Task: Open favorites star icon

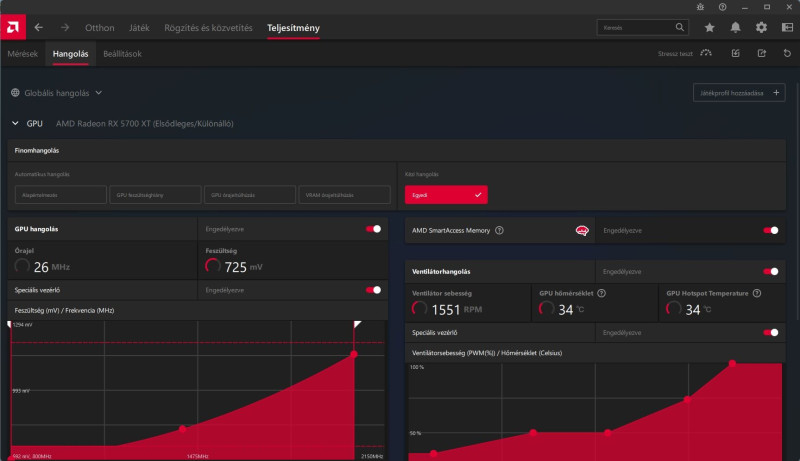Action: pos(709,28)
